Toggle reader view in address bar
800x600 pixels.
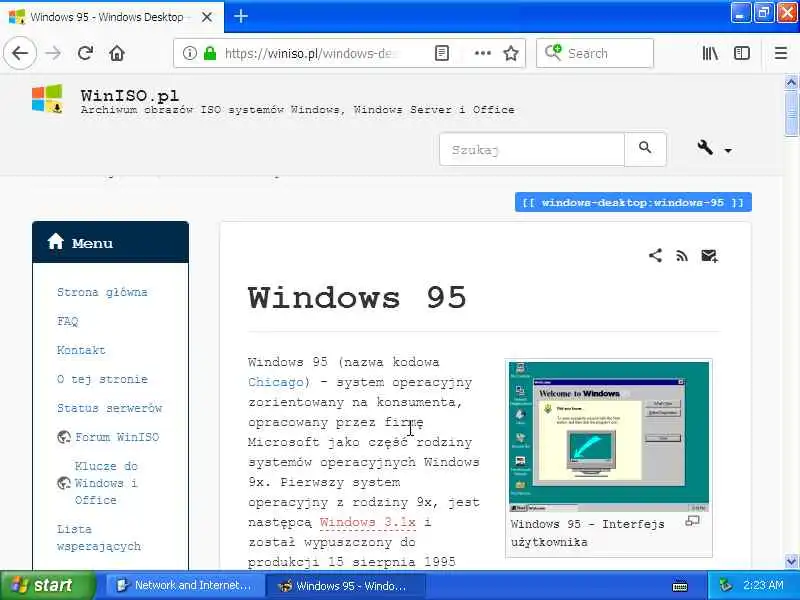coord(442,53)
